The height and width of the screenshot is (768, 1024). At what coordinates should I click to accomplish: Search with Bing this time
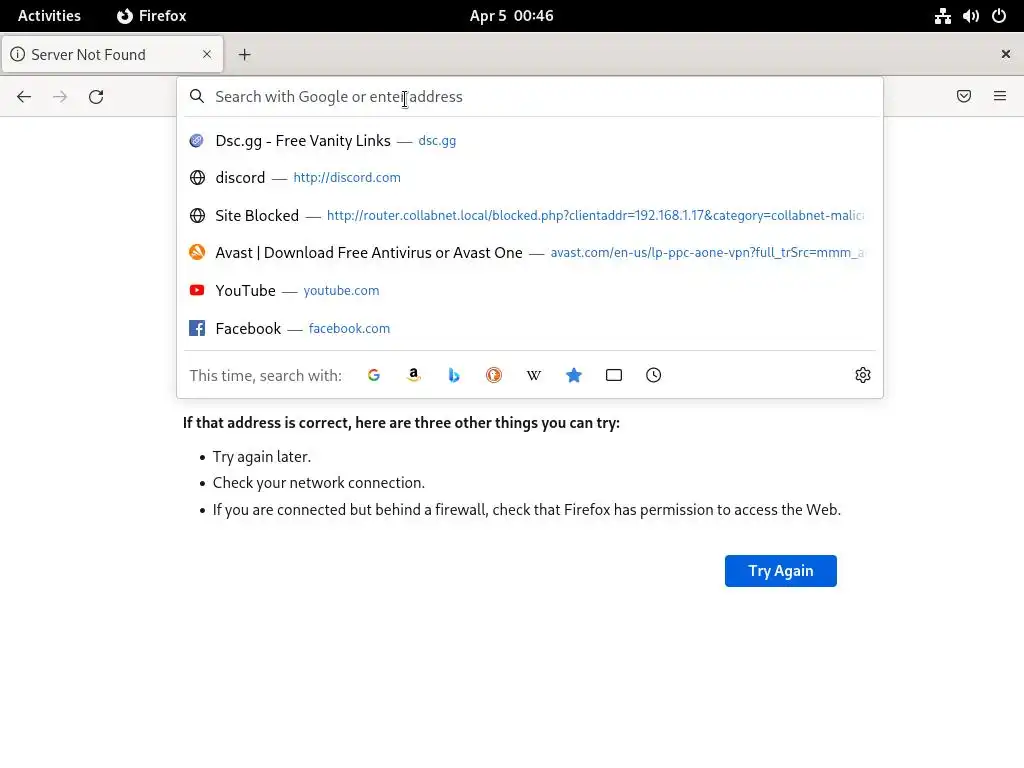[x=454, y=375]
